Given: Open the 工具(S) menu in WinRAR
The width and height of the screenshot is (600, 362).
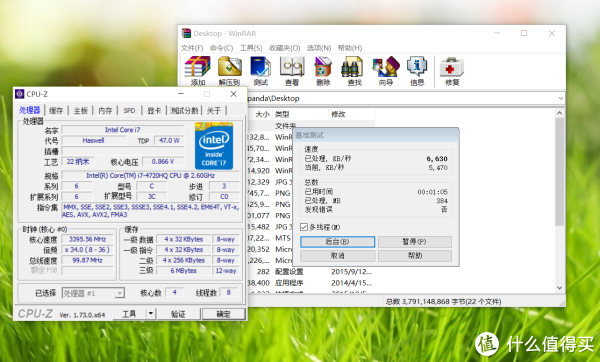Looking at the screenshot, I should (x=251, y=48).
